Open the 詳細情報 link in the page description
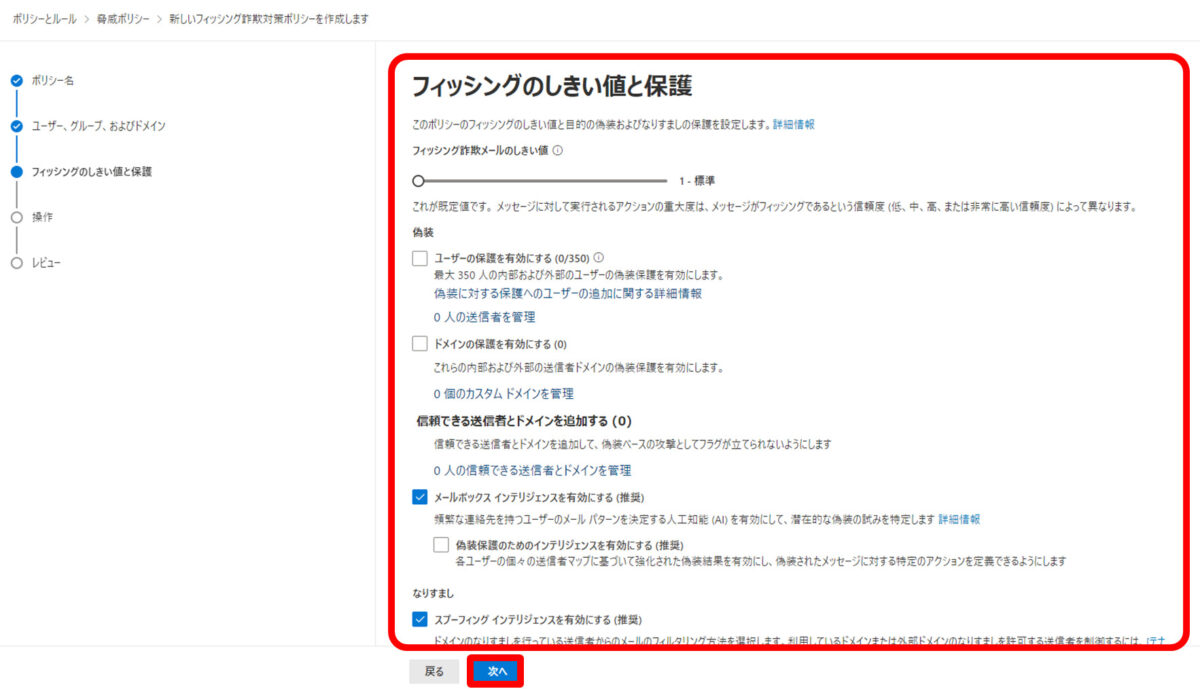Image resolution: width=1200 pixels, height=689 pixels. point(795,124)
